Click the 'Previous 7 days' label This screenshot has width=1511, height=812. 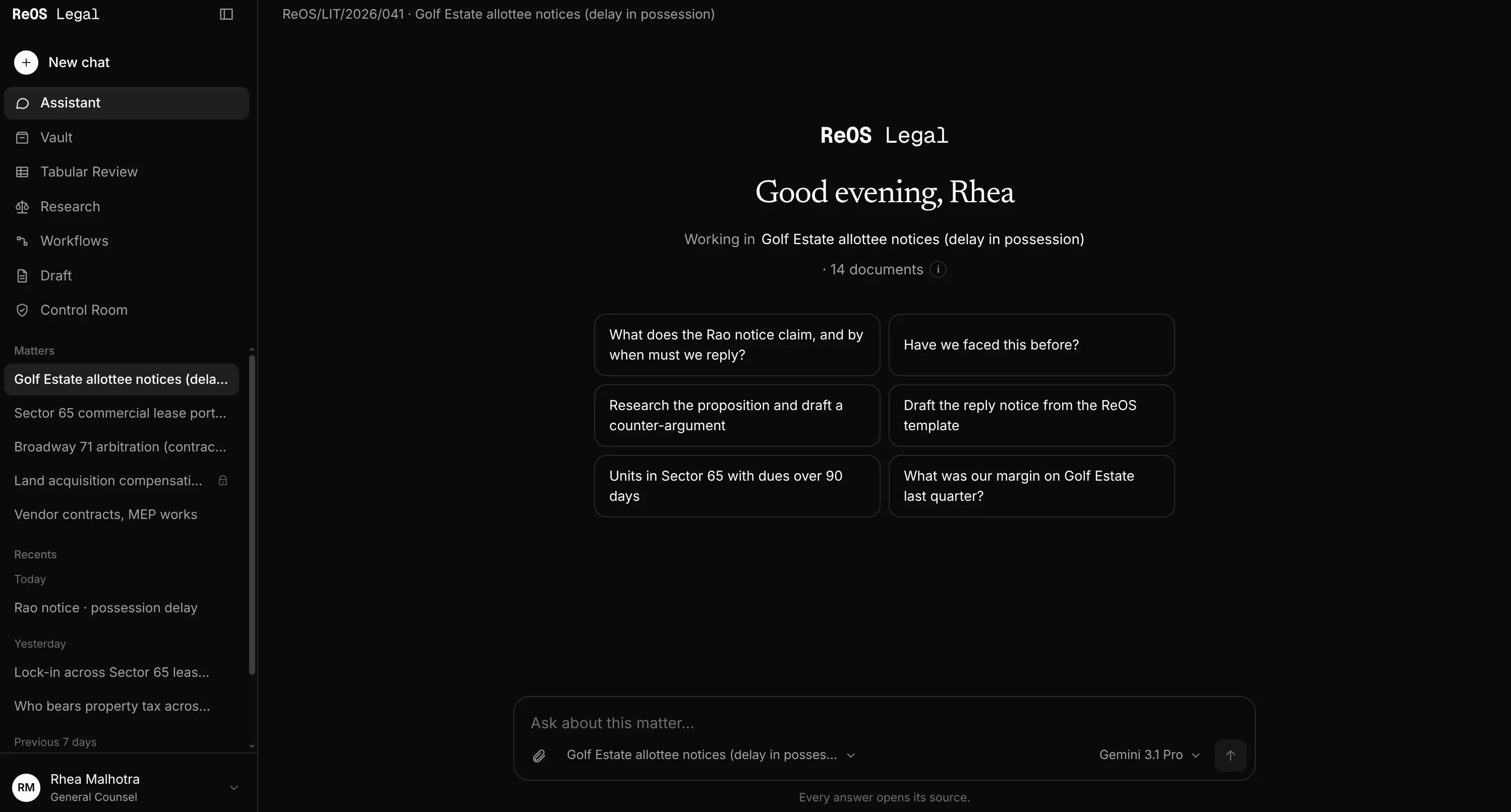55,742
